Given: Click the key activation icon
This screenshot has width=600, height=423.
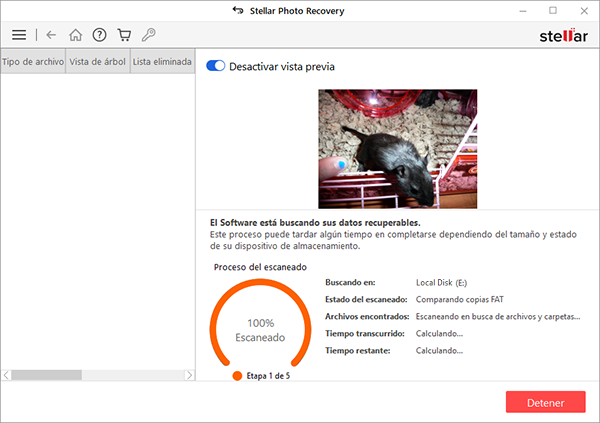Looking at the screenshot, I should [149, 35].
